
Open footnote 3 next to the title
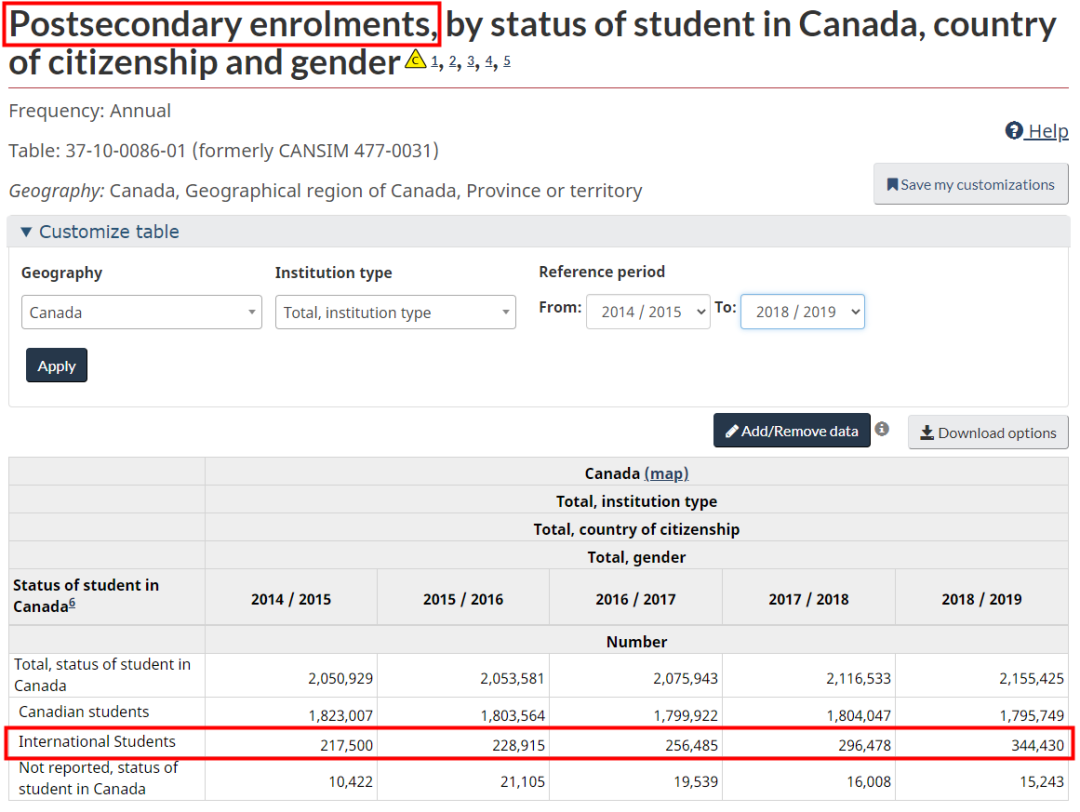pyautogui.click(x=471, y=62)
